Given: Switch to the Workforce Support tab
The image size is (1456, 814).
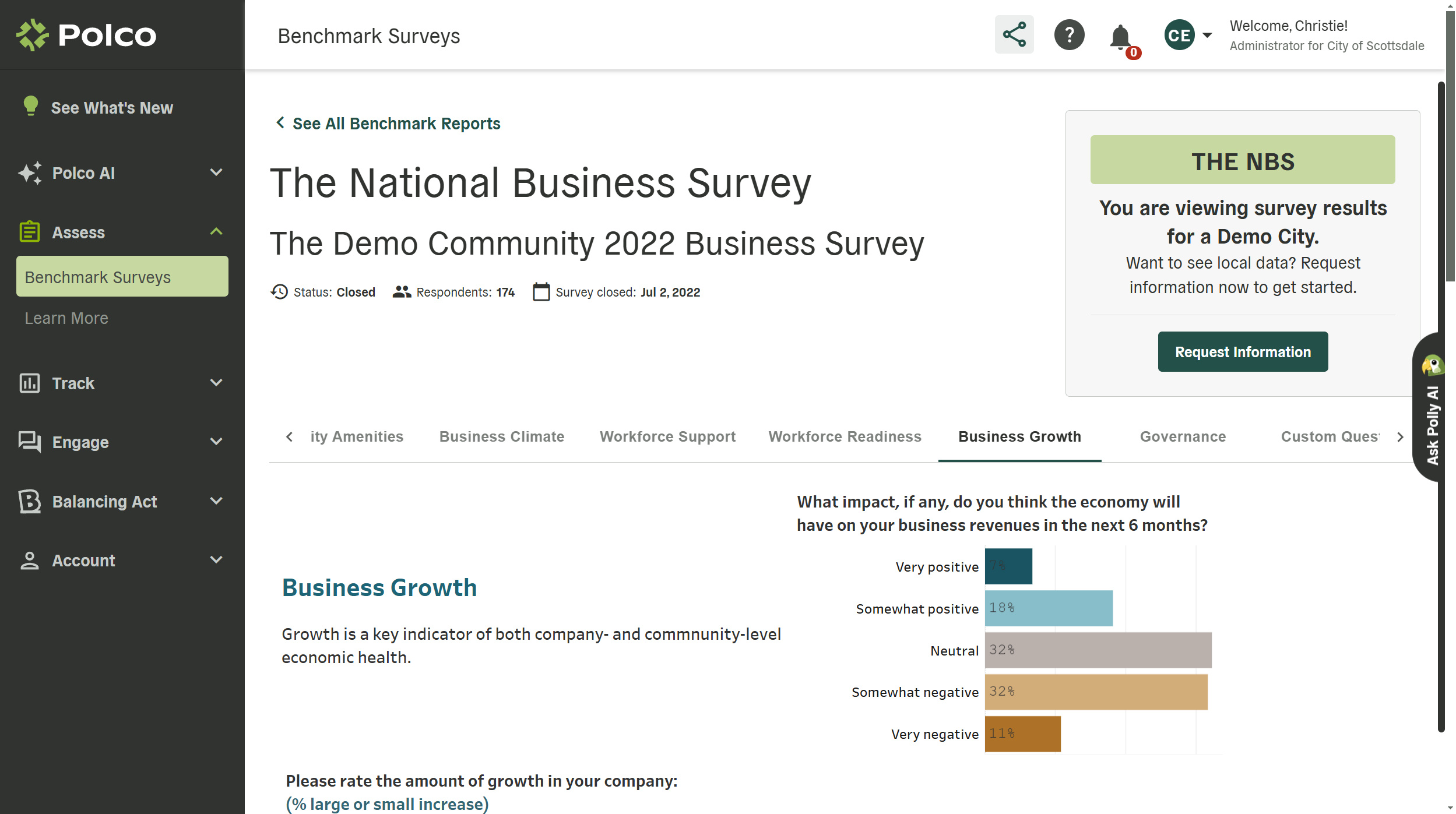Looking at the screenshot, I should (x=667, y=436).
